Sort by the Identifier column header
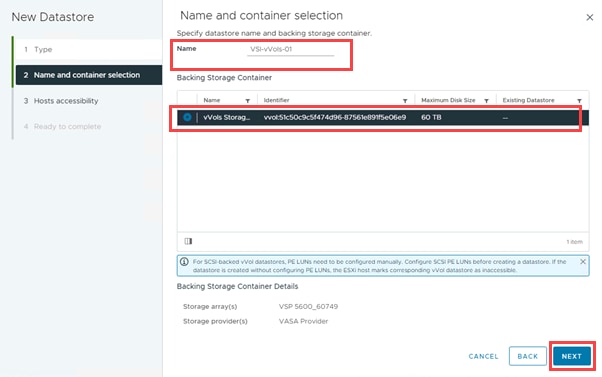Screen dimensions: 602x377 click(x=276, y=100)
